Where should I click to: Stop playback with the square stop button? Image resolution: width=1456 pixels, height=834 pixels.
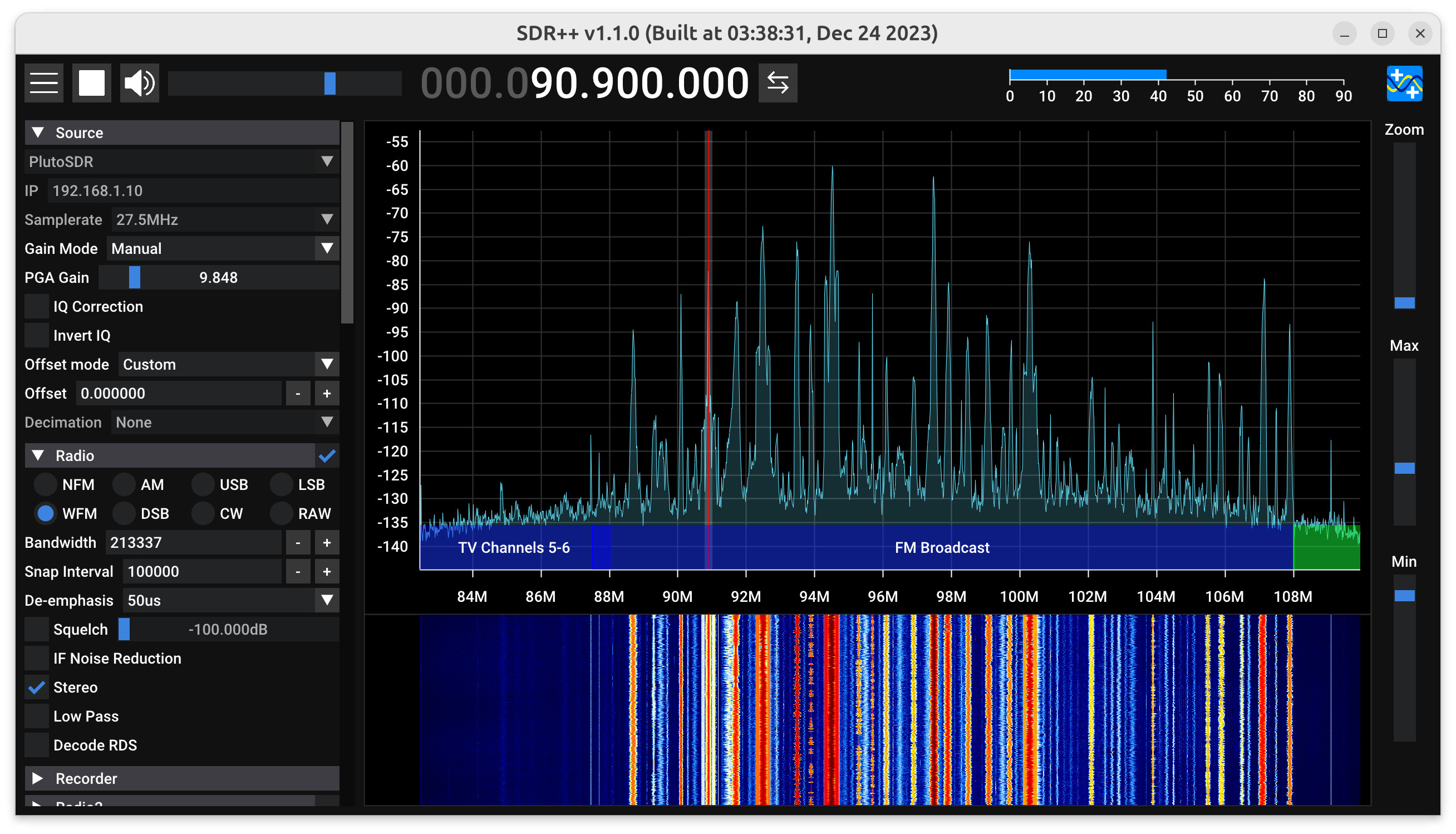click(x=92, y=83)
